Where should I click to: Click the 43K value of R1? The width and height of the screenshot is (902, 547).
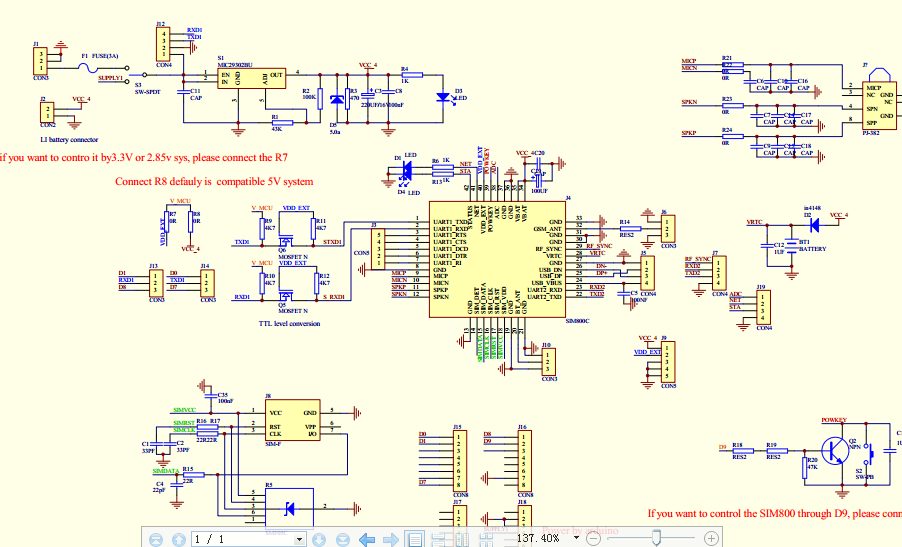tap(277, 129)
